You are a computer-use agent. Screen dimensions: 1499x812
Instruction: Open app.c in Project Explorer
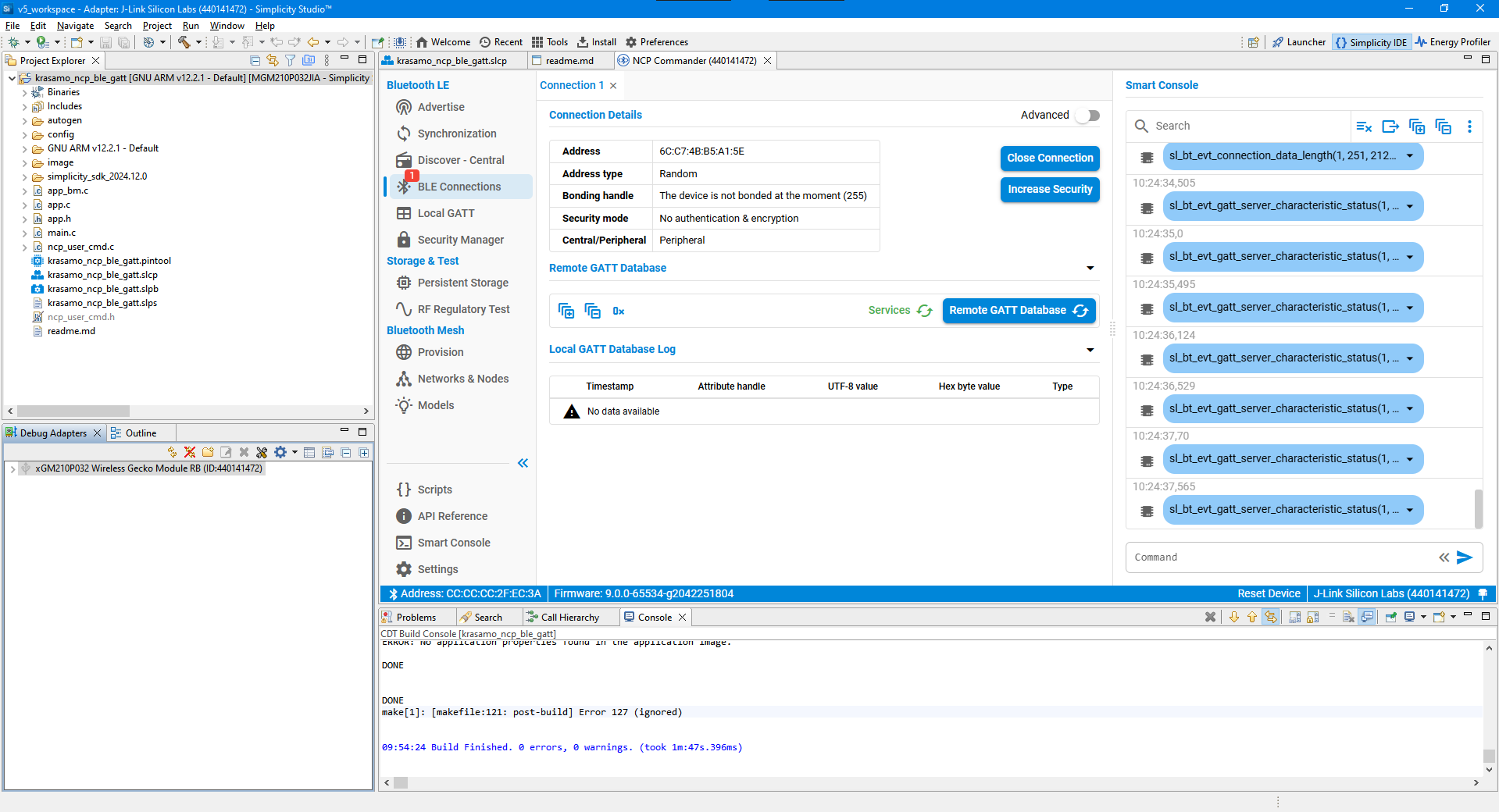pos(58,205)
